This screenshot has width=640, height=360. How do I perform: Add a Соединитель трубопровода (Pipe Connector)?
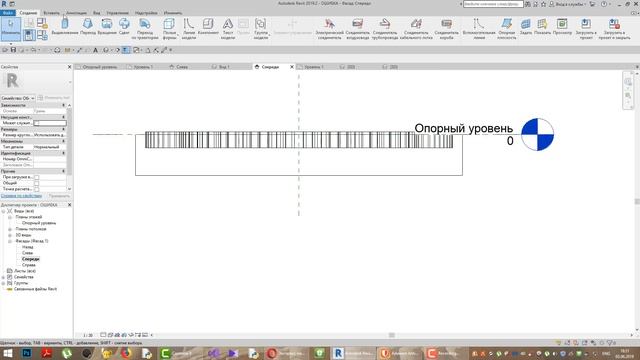coord(384,29)
